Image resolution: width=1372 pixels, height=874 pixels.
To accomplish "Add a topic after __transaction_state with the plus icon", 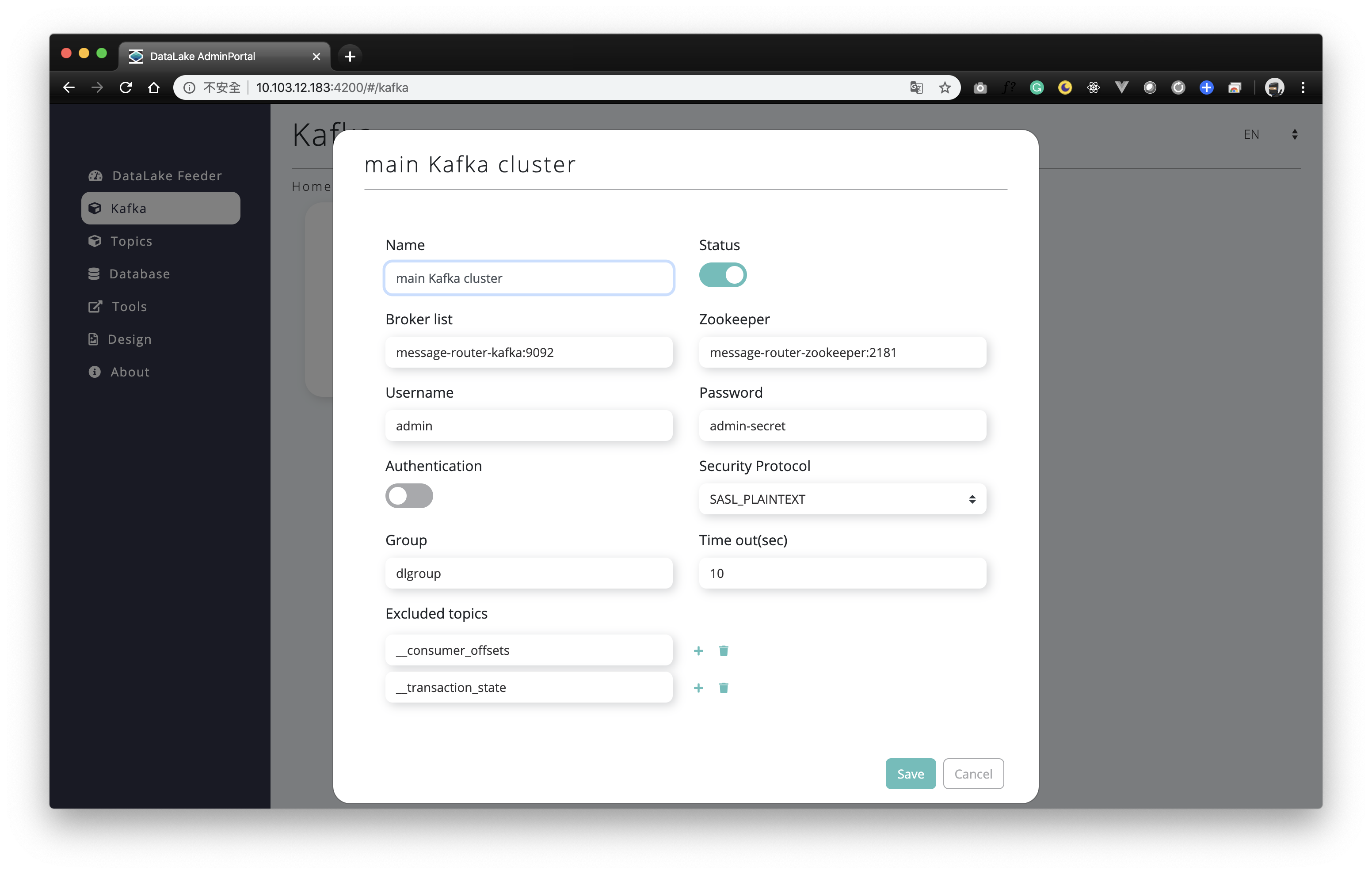I will point(698,688).
